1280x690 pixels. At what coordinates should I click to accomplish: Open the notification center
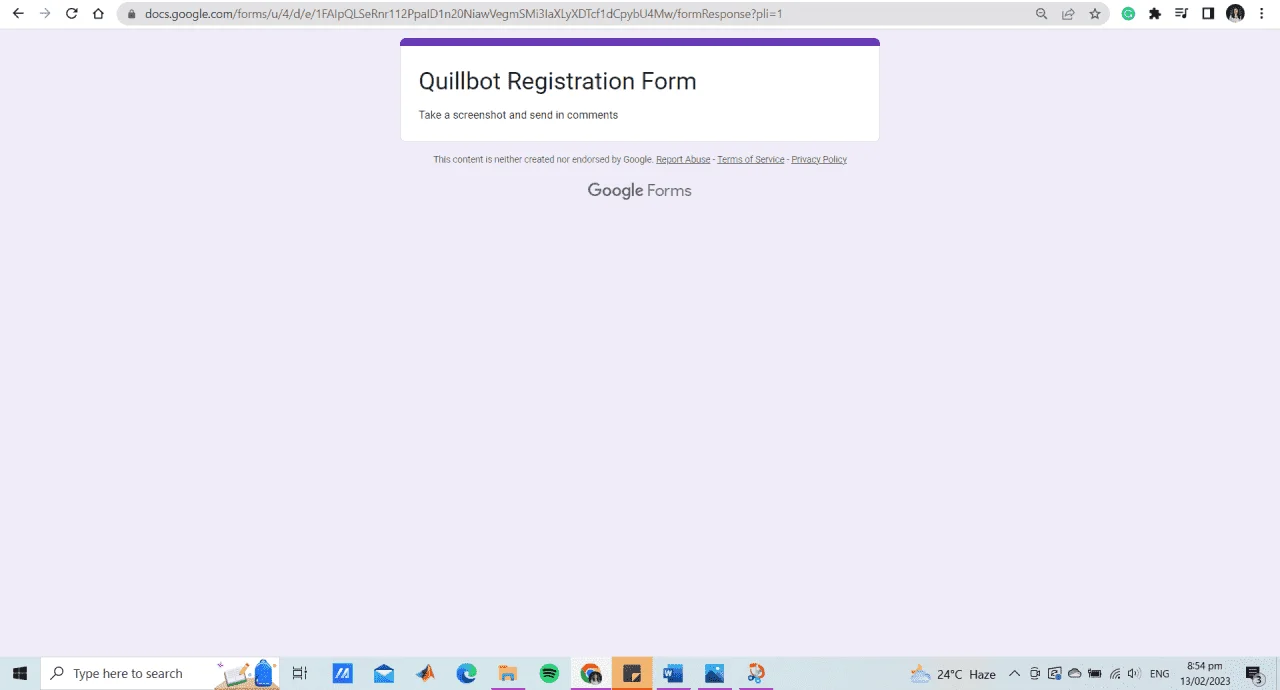(1254, 674)
